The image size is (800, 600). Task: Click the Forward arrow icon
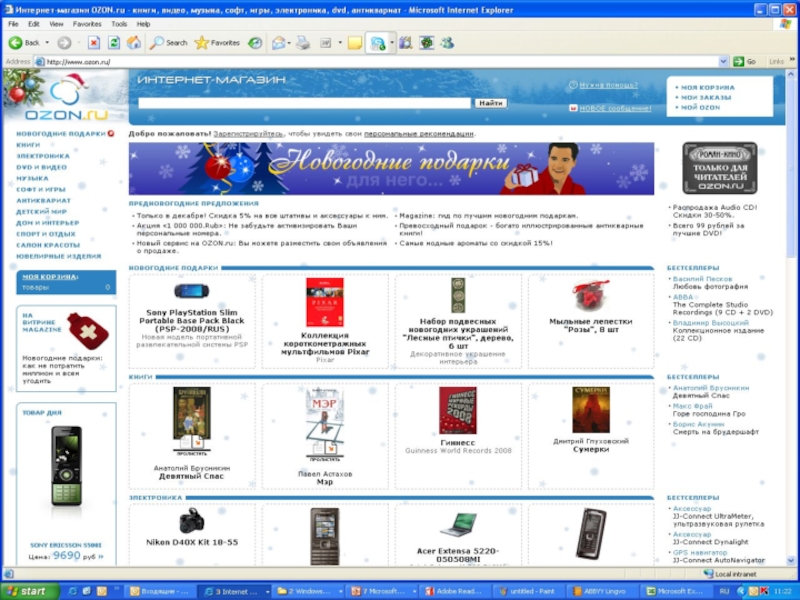(64, 43)
